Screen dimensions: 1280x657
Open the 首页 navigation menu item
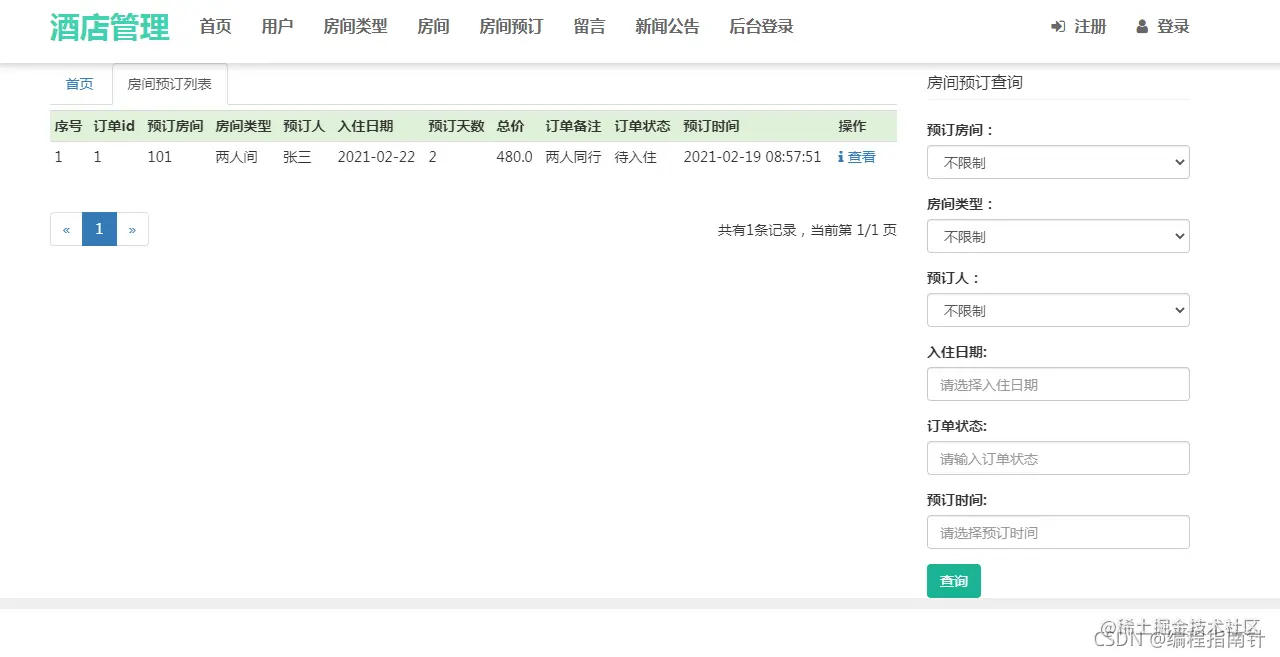pos(215,27)
